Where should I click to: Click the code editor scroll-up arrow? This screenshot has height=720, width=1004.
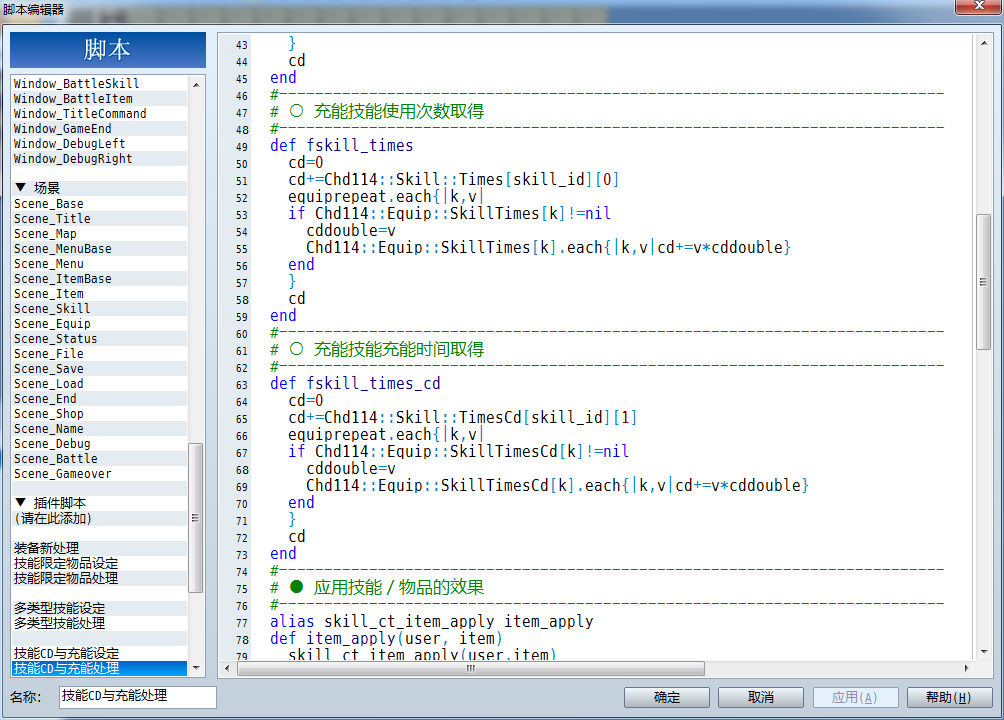click(984, 43)
